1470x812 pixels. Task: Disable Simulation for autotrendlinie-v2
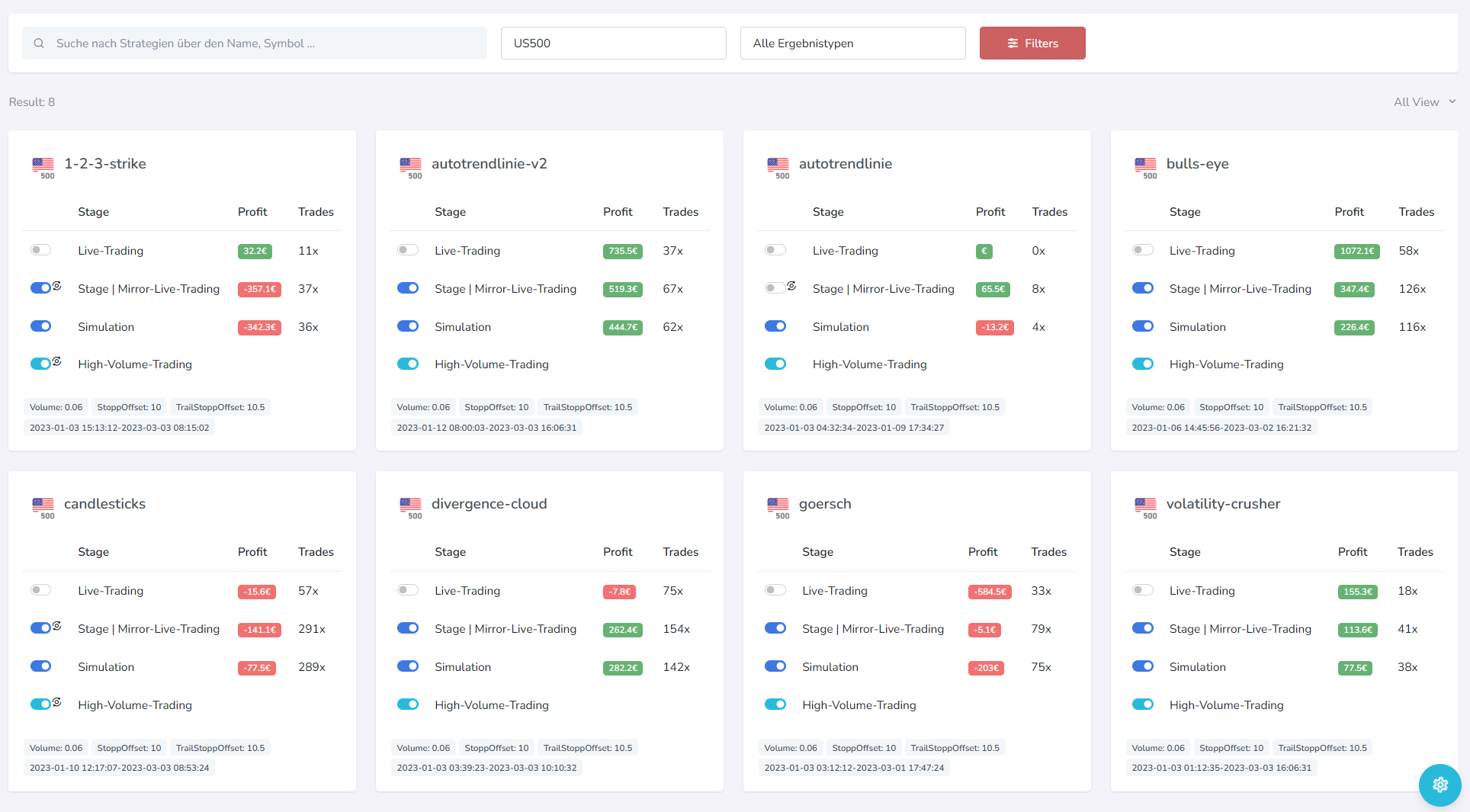click(408, 326)
